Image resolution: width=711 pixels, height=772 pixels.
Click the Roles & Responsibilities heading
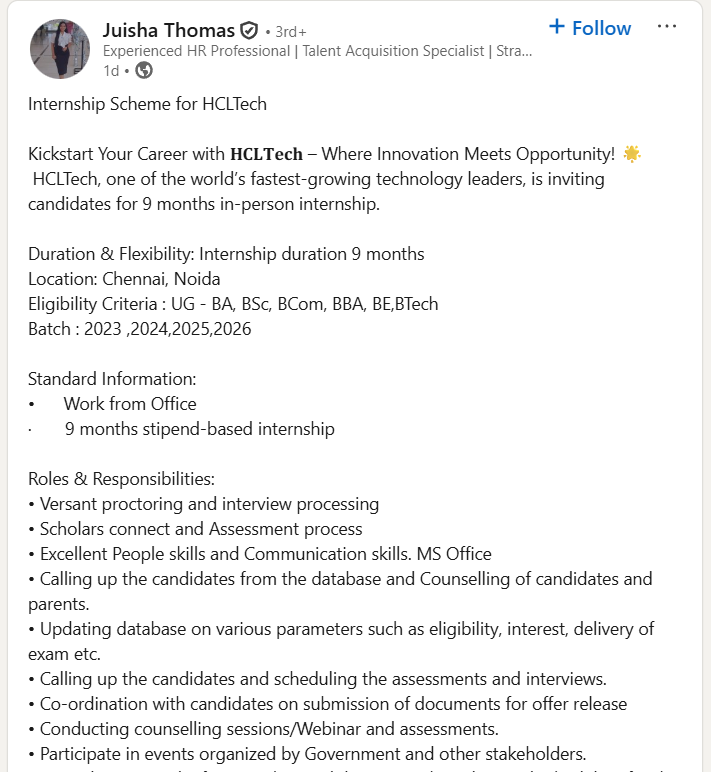tap(121, 479)
